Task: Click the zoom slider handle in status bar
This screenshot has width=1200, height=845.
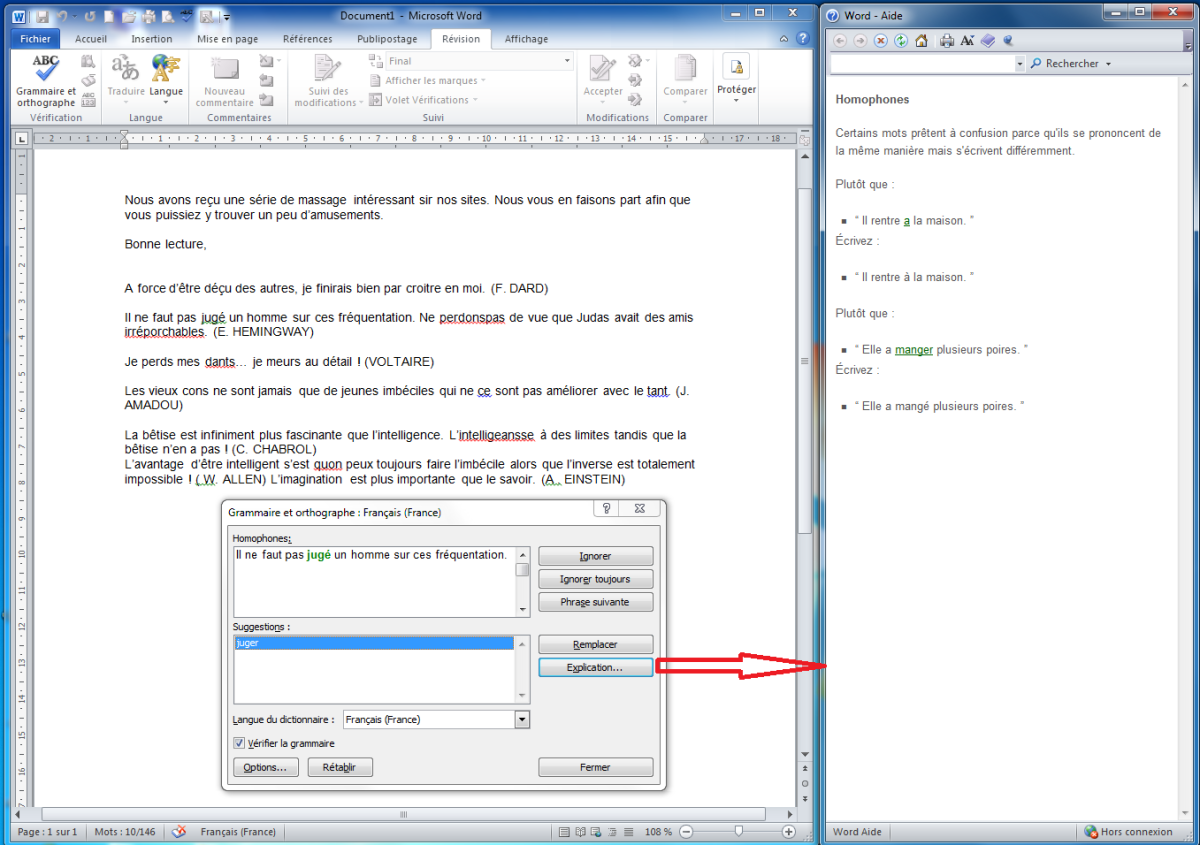Action: 738,832
